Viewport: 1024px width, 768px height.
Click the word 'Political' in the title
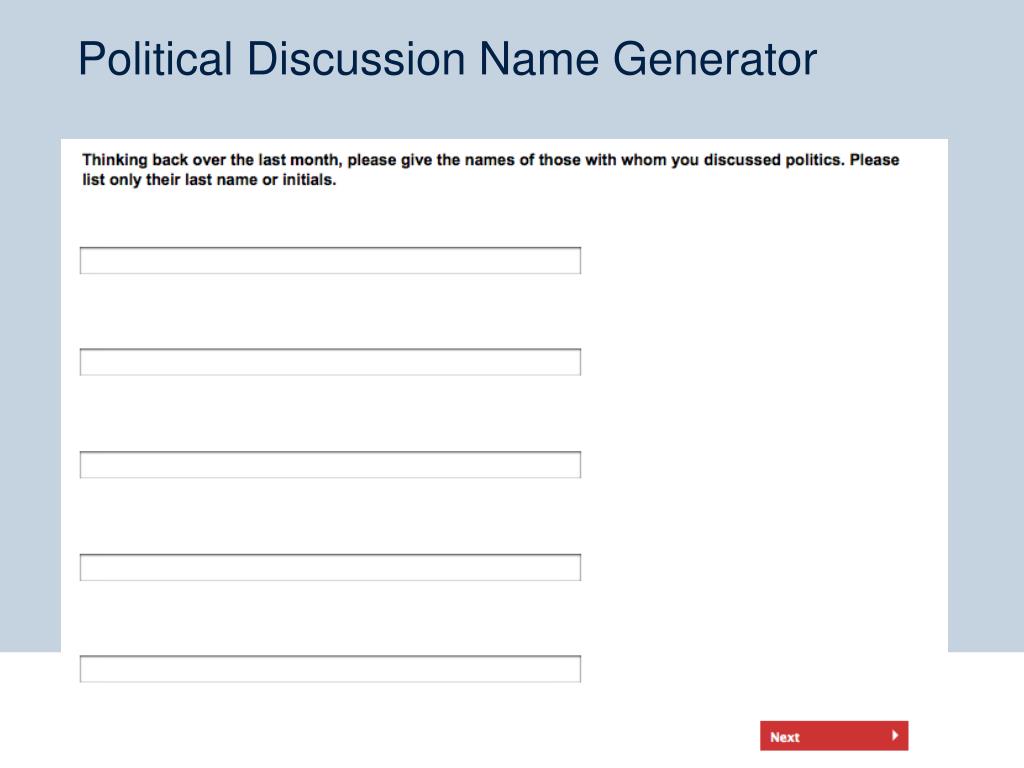(x=155, y=59)
